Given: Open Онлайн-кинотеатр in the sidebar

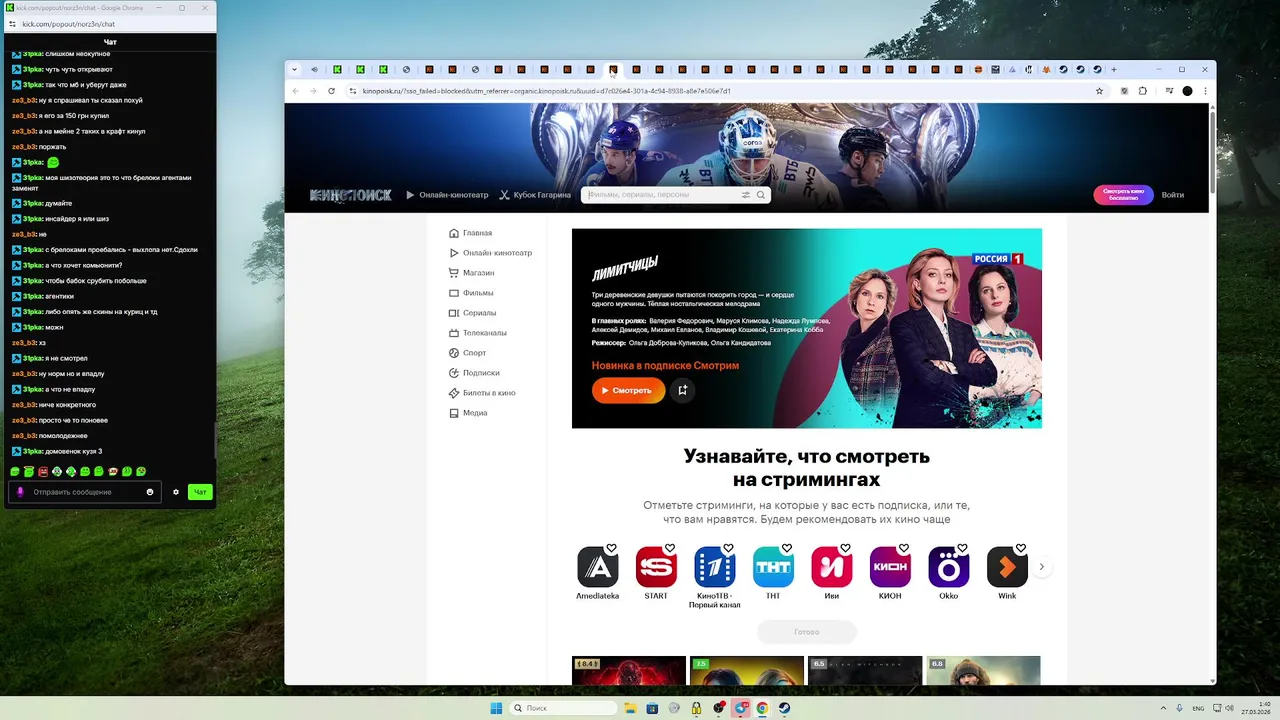Looking at the screenshot, I should pos(490,253).
